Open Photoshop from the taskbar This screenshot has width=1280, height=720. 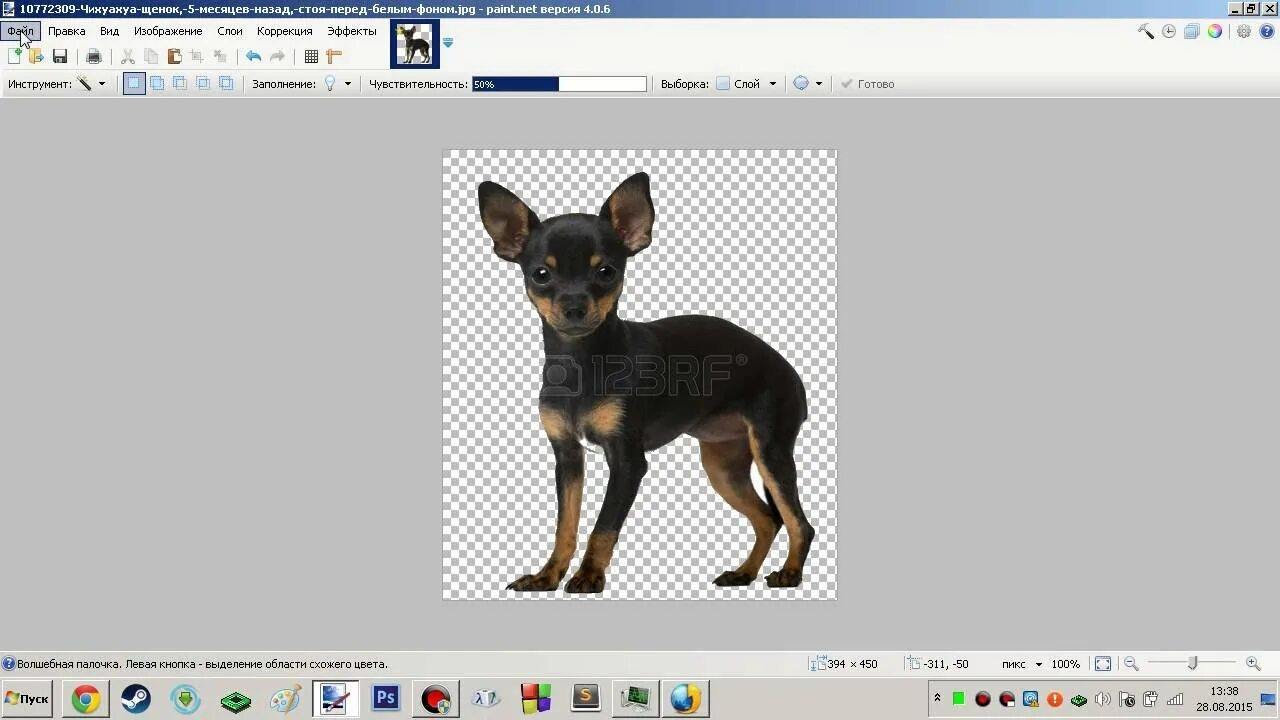pyautogui.click(x=386, y=699)
